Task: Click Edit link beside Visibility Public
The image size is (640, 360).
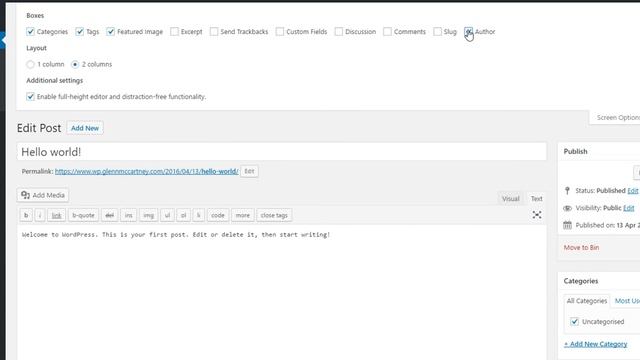Action: [x=629, y=208]
